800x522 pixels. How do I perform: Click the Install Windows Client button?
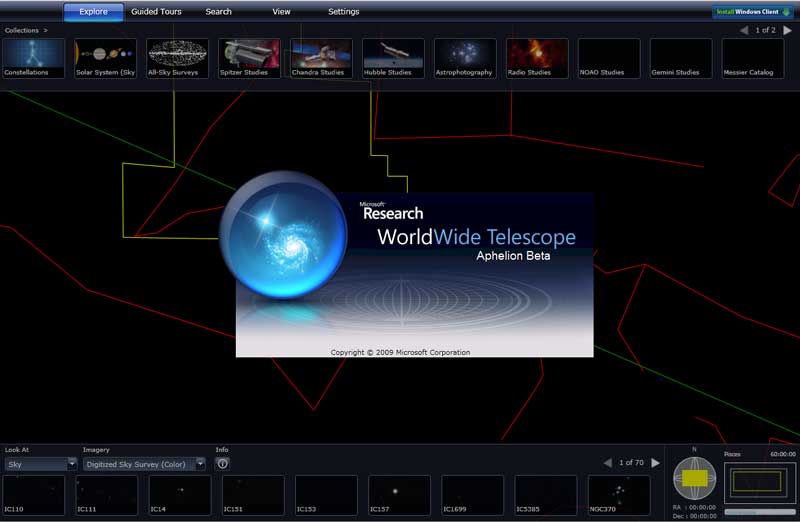(x=753, y=12)
